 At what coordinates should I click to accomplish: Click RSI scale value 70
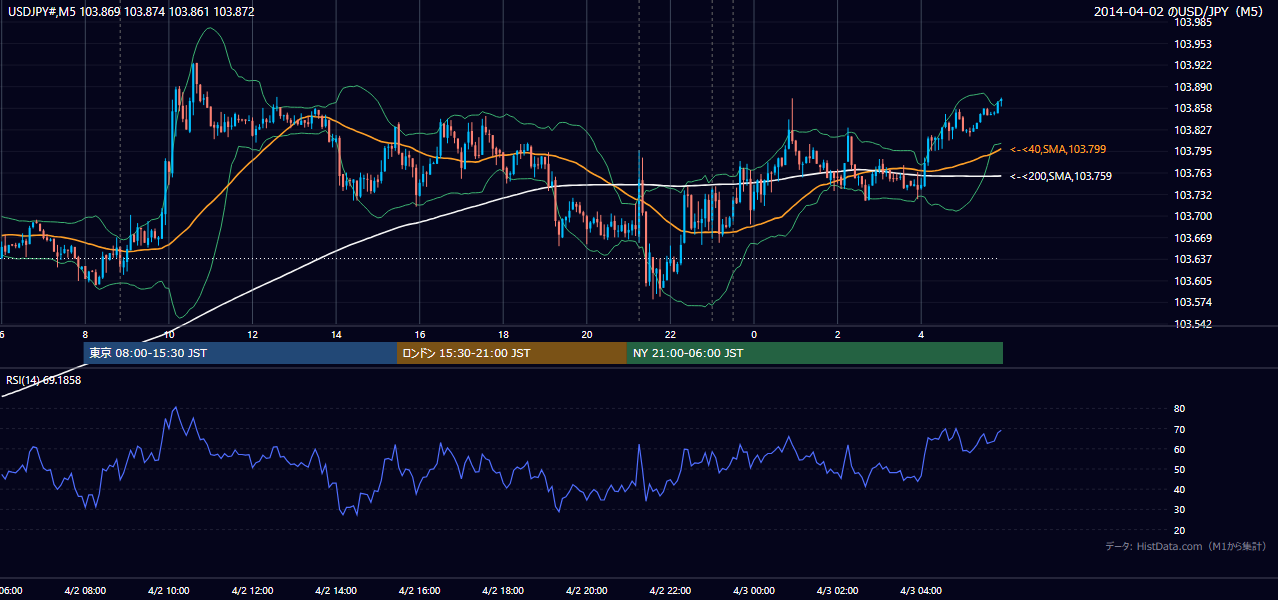point(1179,429)
